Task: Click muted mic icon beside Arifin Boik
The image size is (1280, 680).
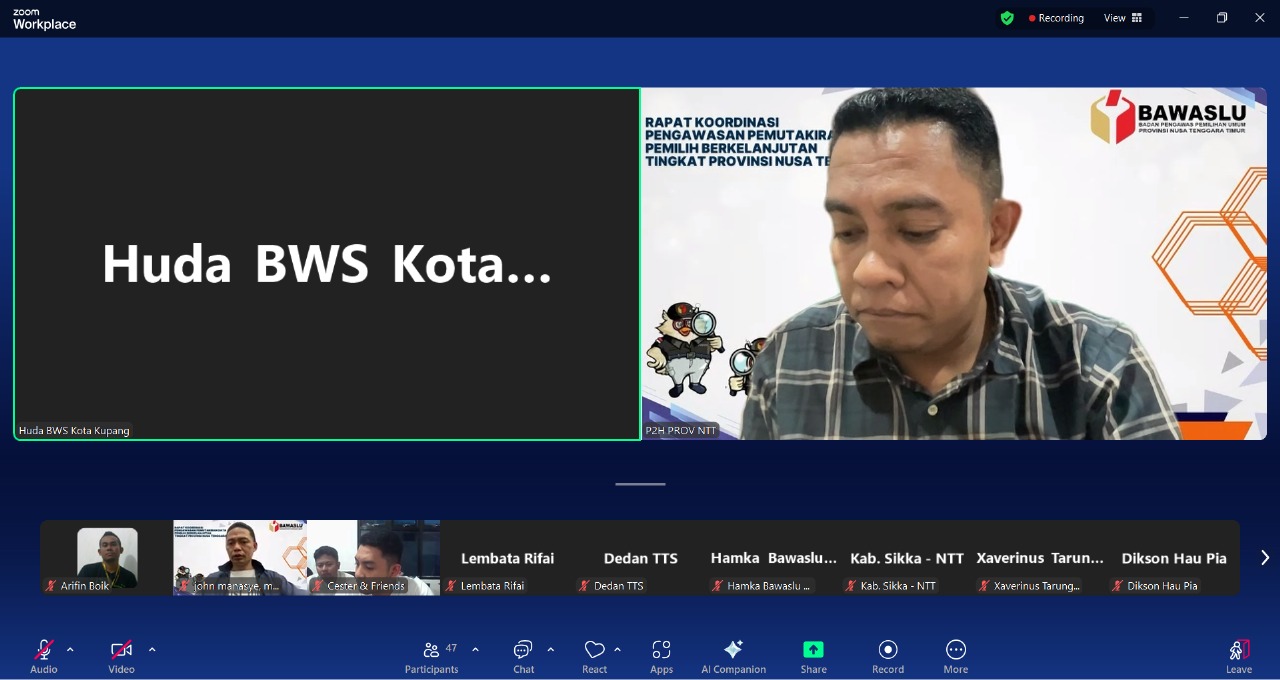Action: [50, 586]
